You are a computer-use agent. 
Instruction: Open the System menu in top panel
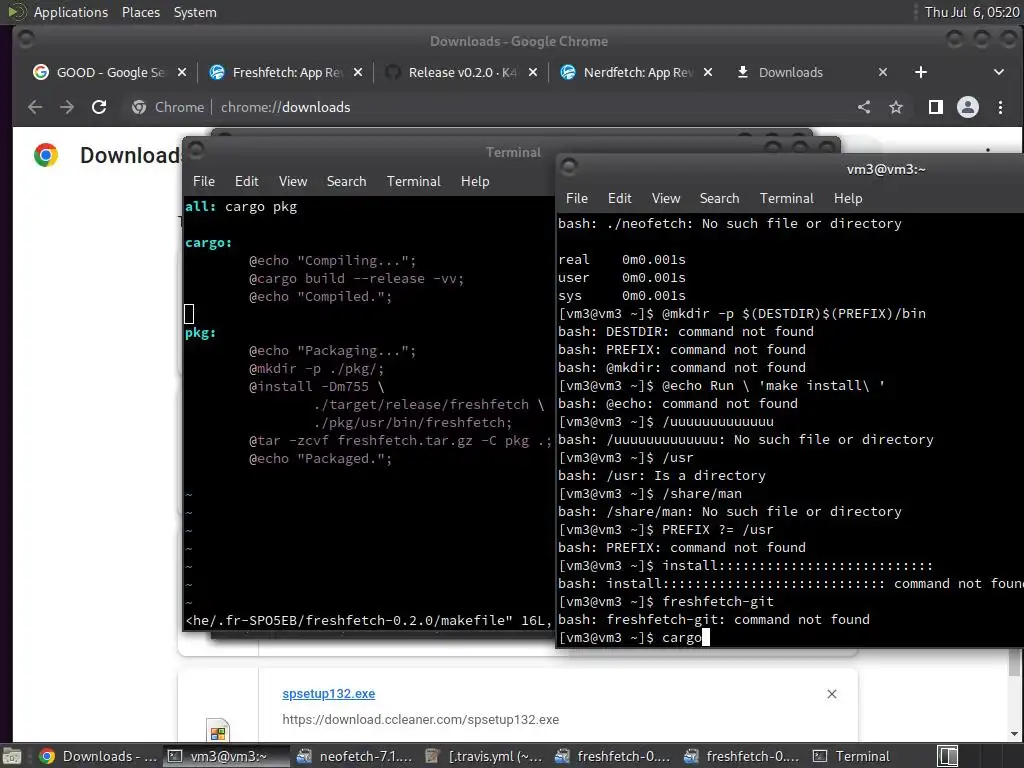pyautogui.click(x=195, y=12)
